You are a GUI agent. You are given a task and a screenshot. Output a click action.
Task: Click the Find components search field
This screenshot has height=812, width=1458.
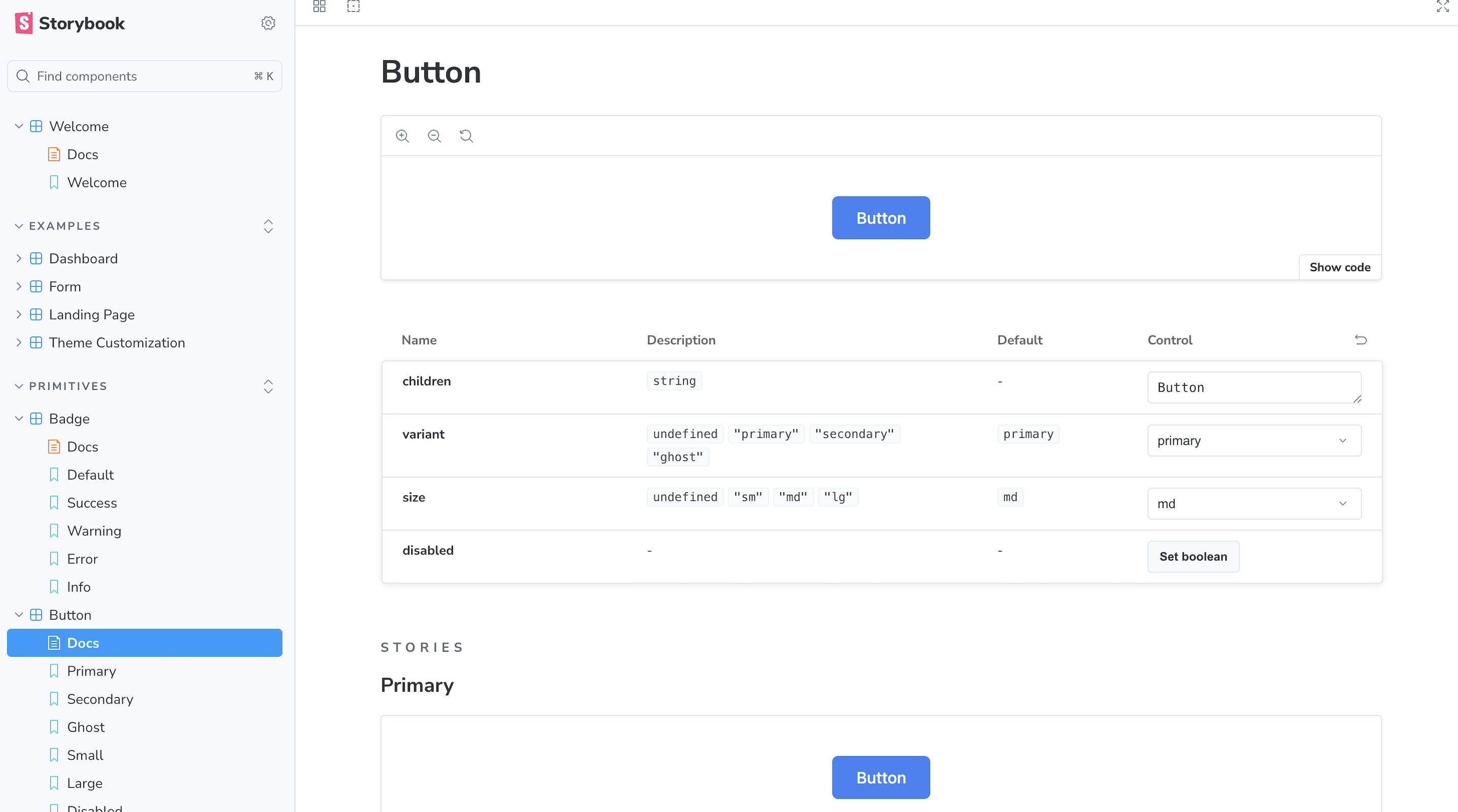(x=144, y=76)
